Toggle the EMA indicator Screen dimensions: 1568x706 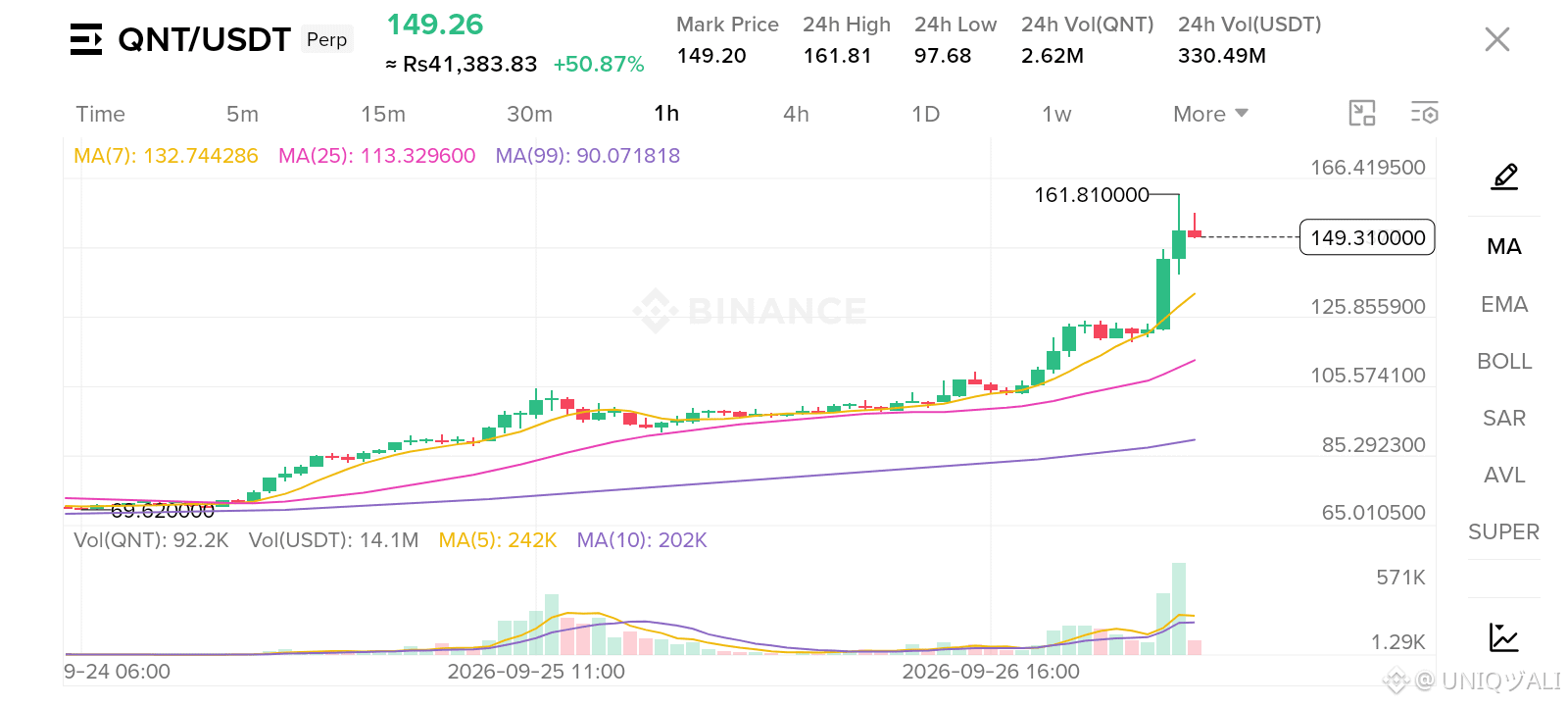(x=1504, y=304)
